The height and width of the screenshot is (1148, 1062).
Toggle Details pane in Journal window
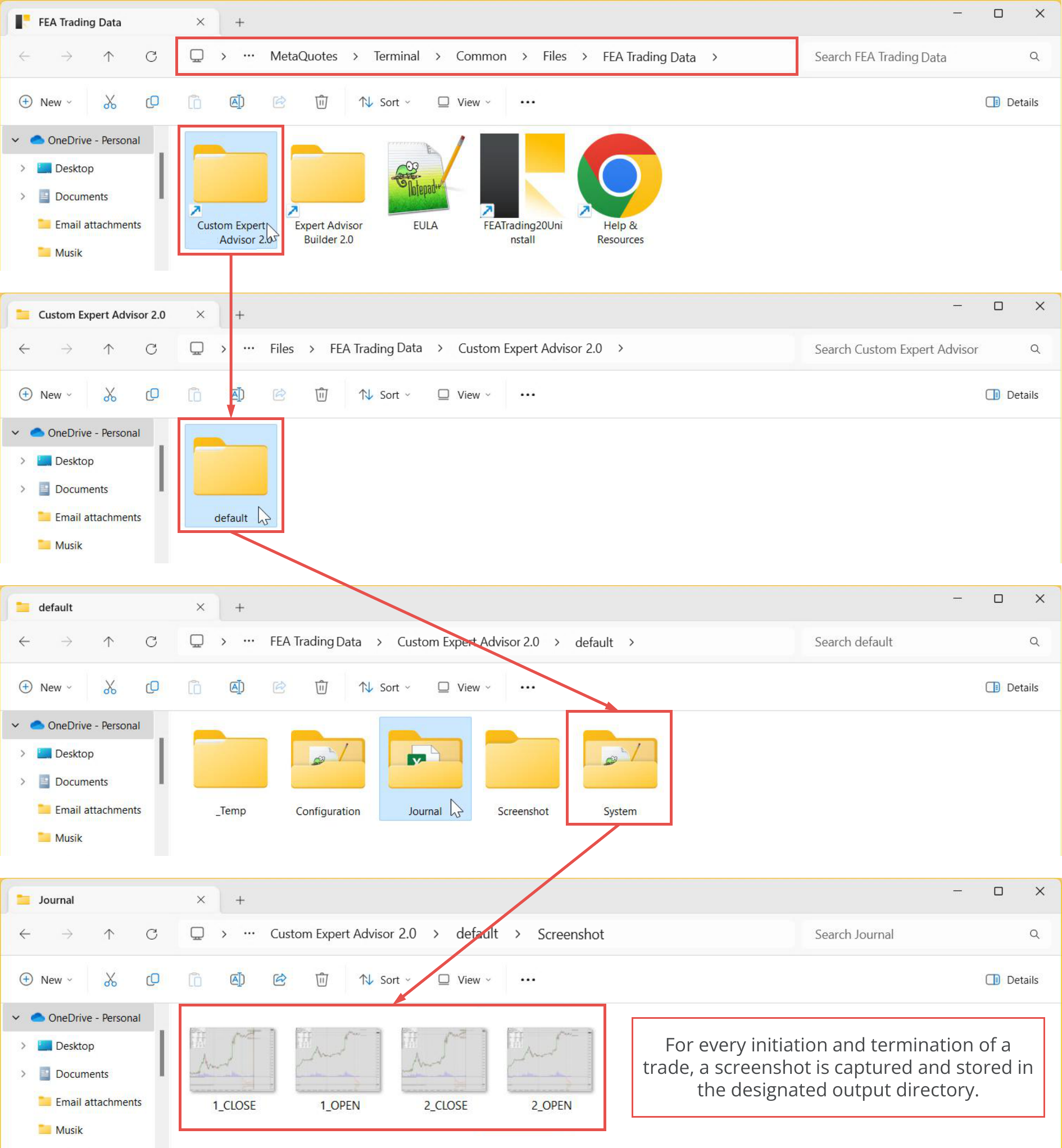click(1012, 980)
